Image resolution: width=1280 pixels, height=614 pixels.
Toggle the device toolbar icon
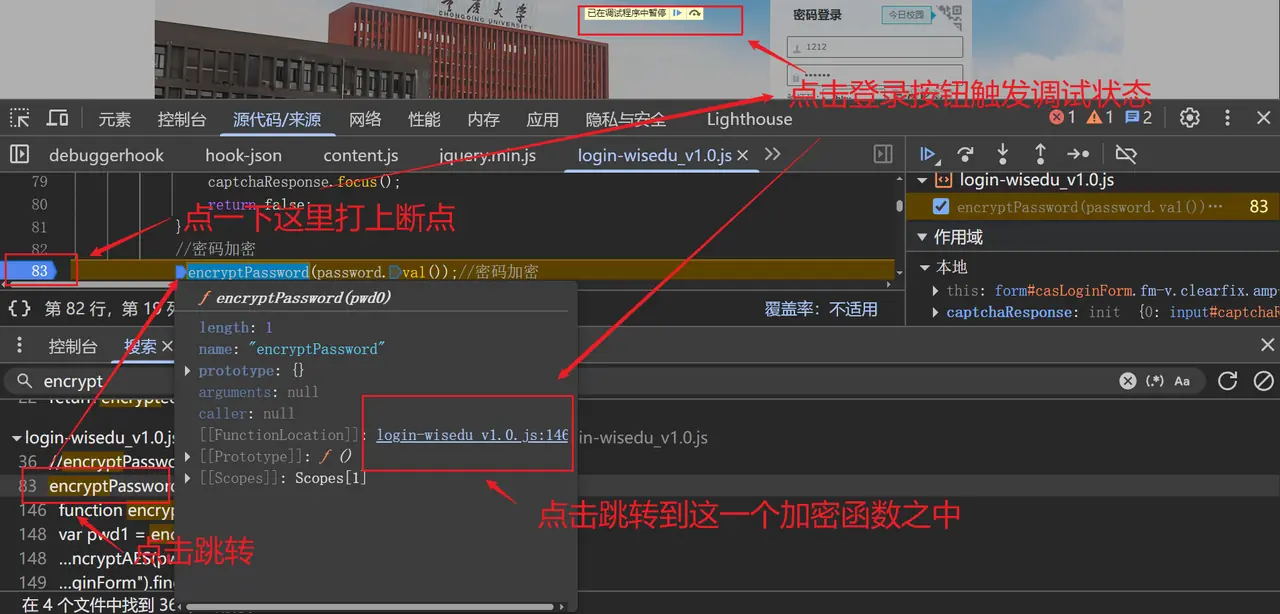tap(58, 119)
